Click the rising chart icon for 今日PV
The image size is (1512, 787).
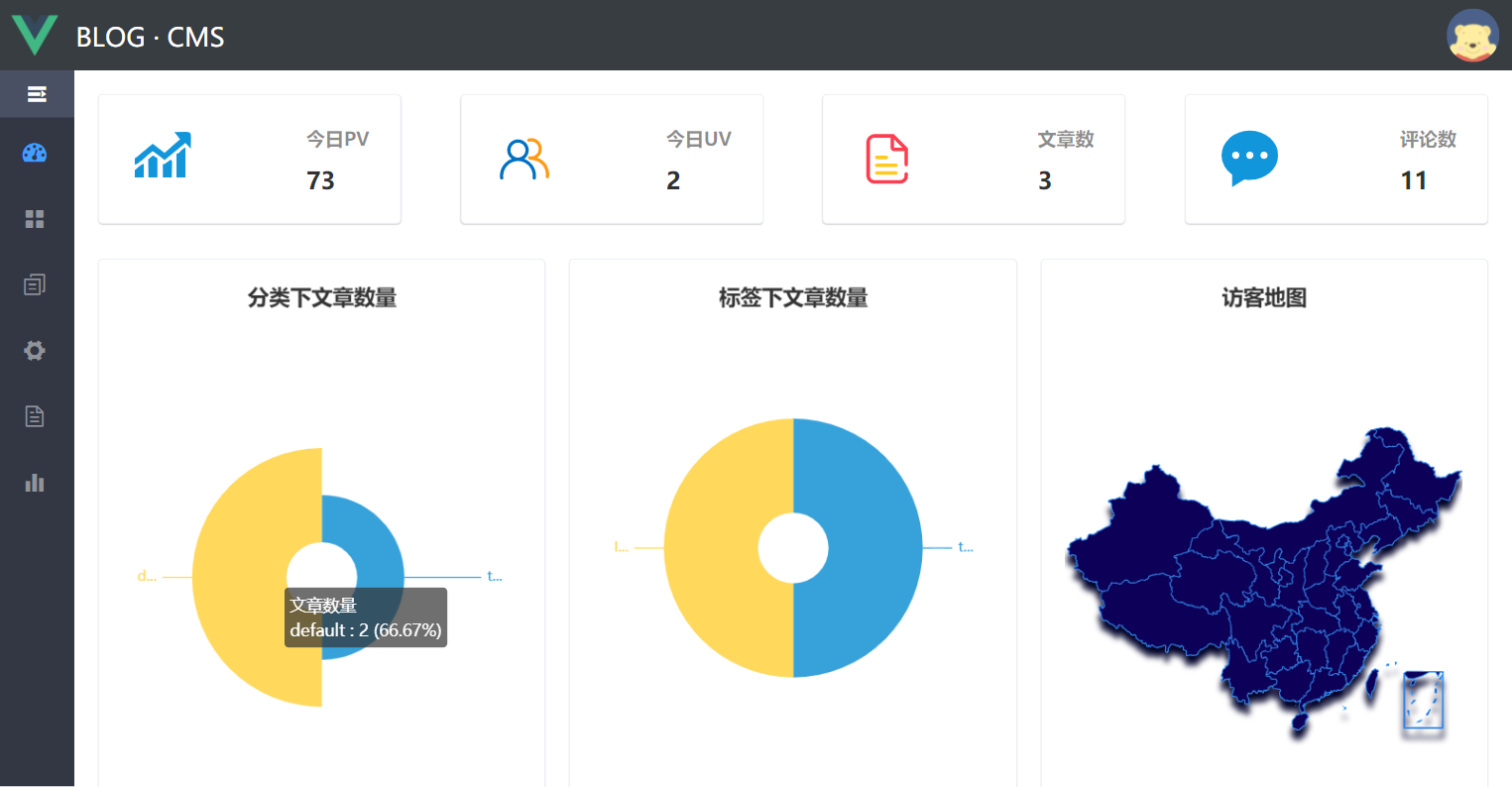coord(163,156)
